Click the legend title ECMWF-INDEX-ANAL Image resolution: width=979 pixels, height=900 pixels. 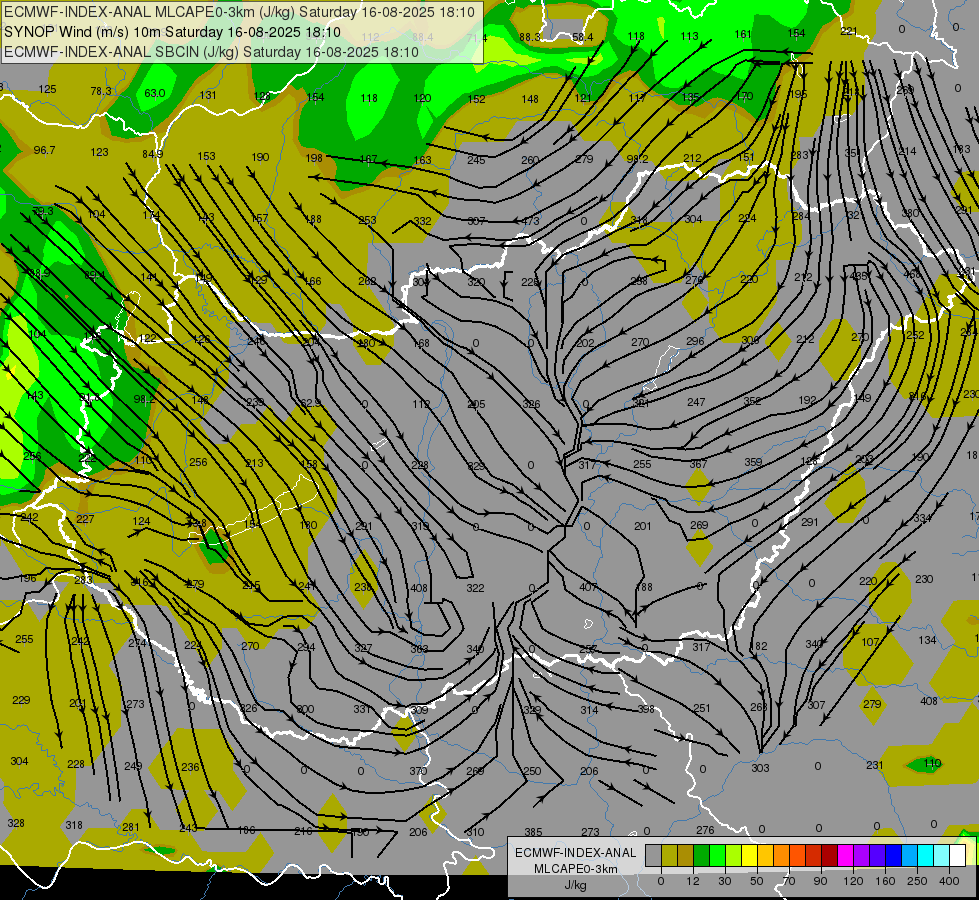point(576,853)
